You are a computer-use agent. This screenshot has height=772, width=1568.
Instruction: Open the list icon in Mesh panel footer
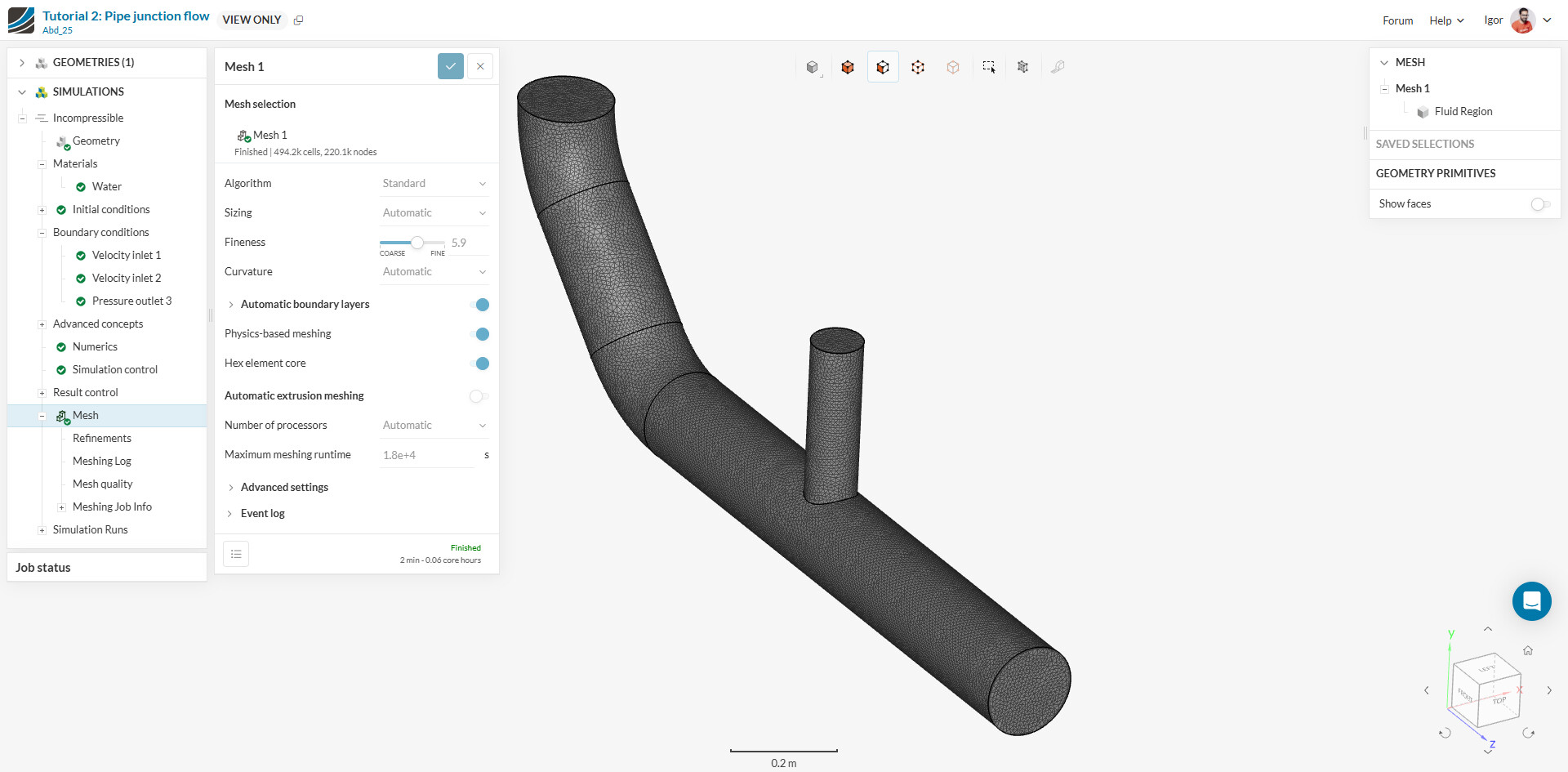click(236, 554)
